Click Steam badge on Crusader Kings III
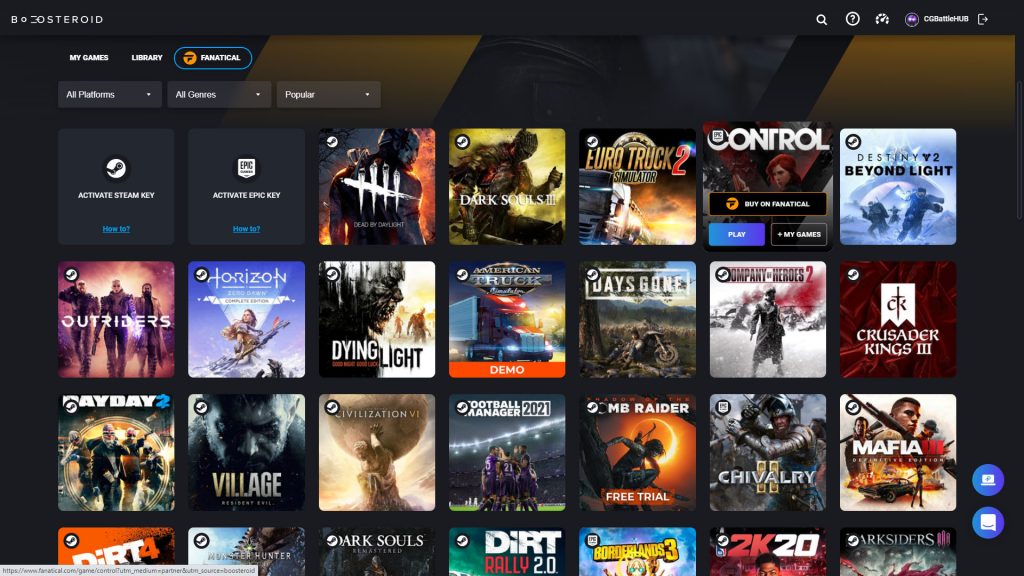The height and width of the screenshot is (576, 1024). [x=853, y=274]
